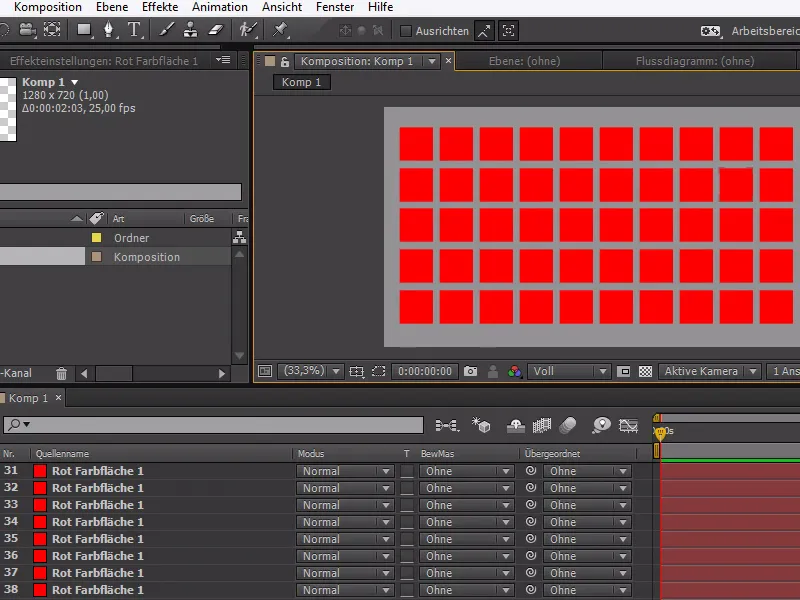The width and height of the screenshot is (800, 600).
Task: Click the Größe column header
Action: tap(202, 218)
